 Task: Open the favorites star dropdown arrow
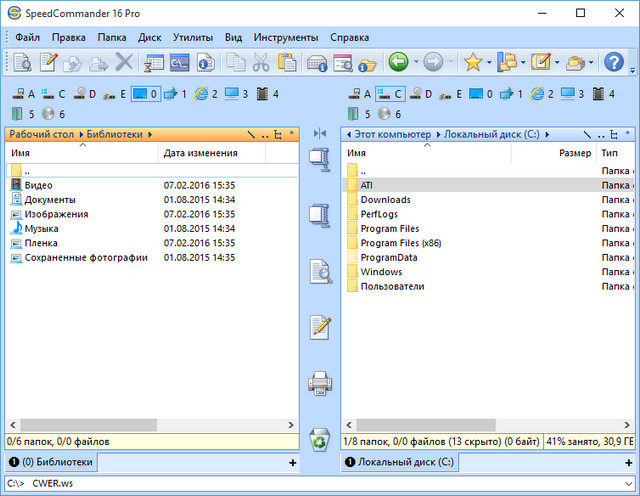(488, 62)
